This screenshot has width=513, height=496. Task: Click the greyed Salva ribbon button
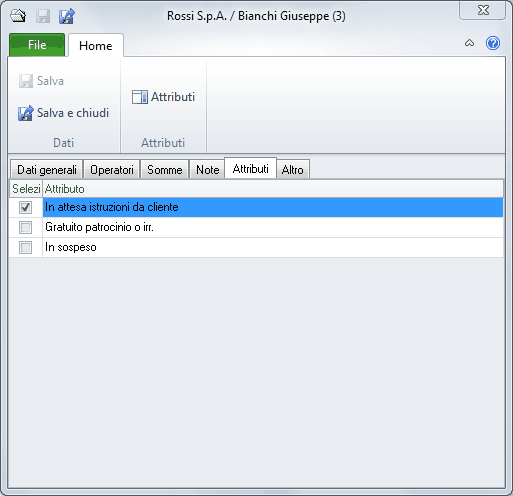point(41,81)
